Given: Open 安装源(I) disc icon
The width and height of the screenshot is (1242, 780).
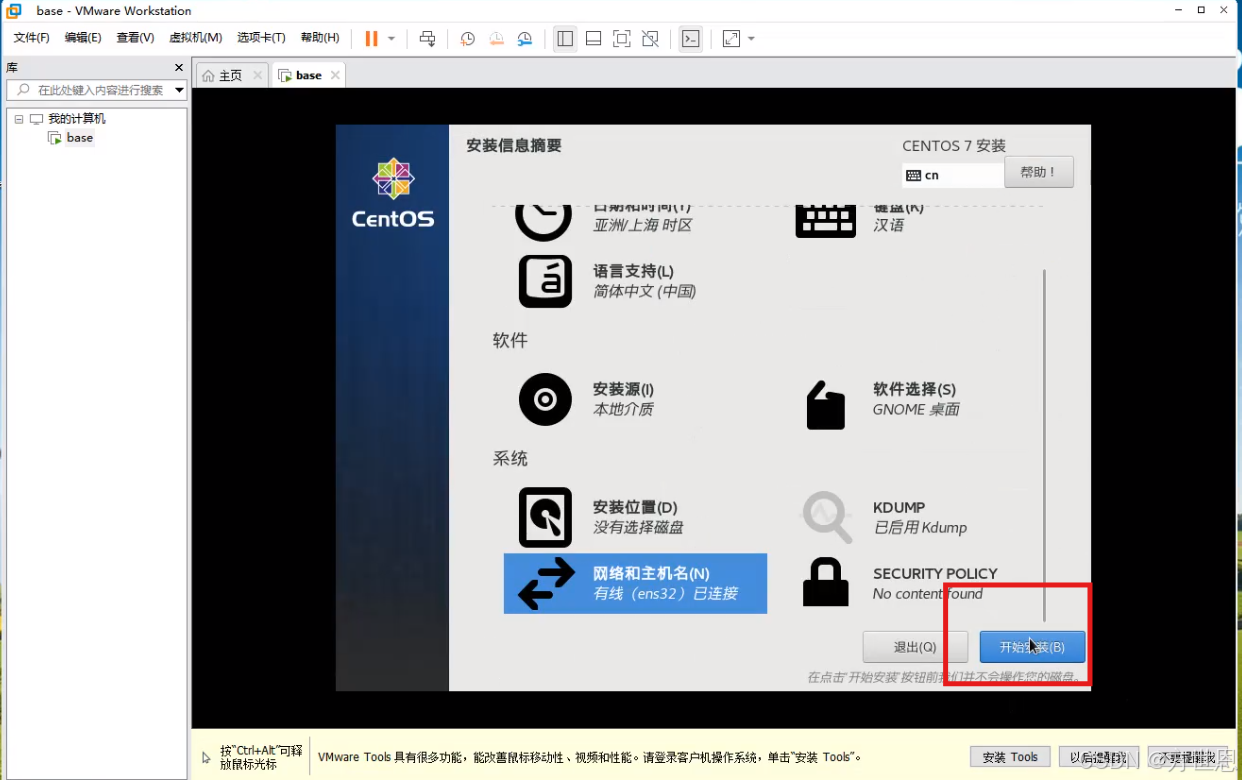Looking at the screenshot, I should [545, 400].
